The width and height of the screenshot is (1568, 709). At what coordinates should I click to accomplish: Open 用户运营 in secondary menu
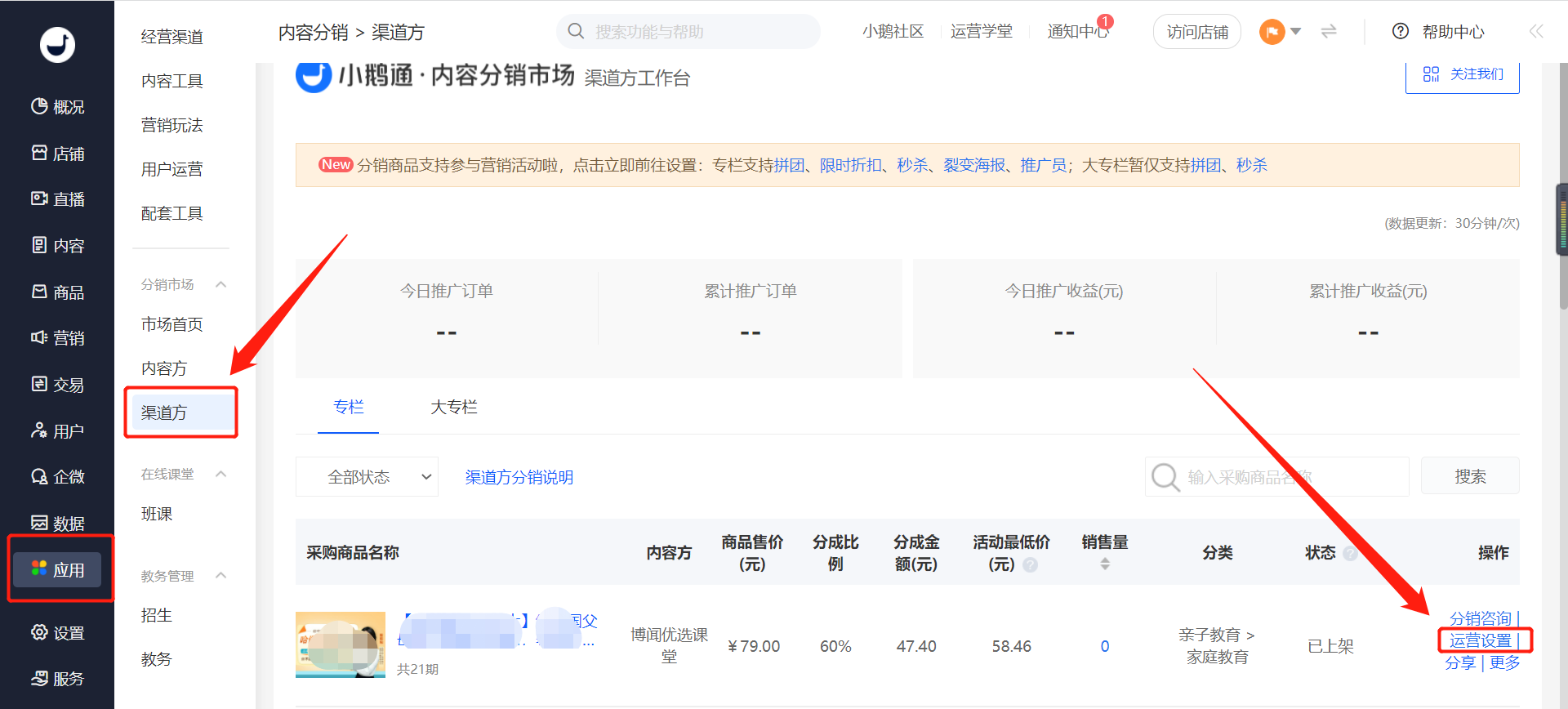pos(171,169)
